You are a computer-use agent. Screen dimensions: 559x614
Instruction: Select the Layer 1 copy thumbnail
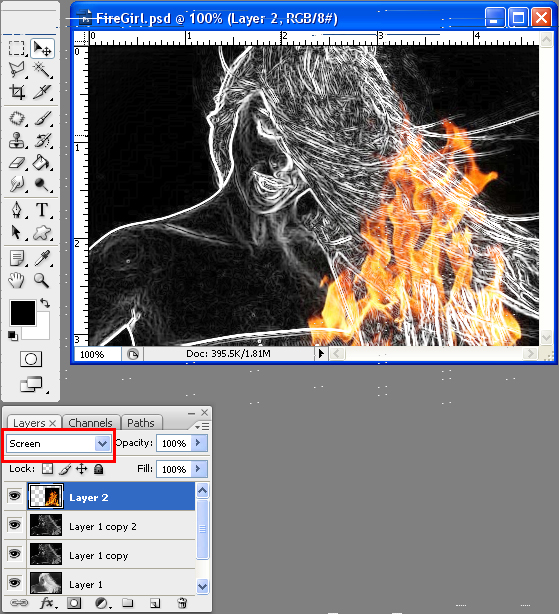coord(46,554)
